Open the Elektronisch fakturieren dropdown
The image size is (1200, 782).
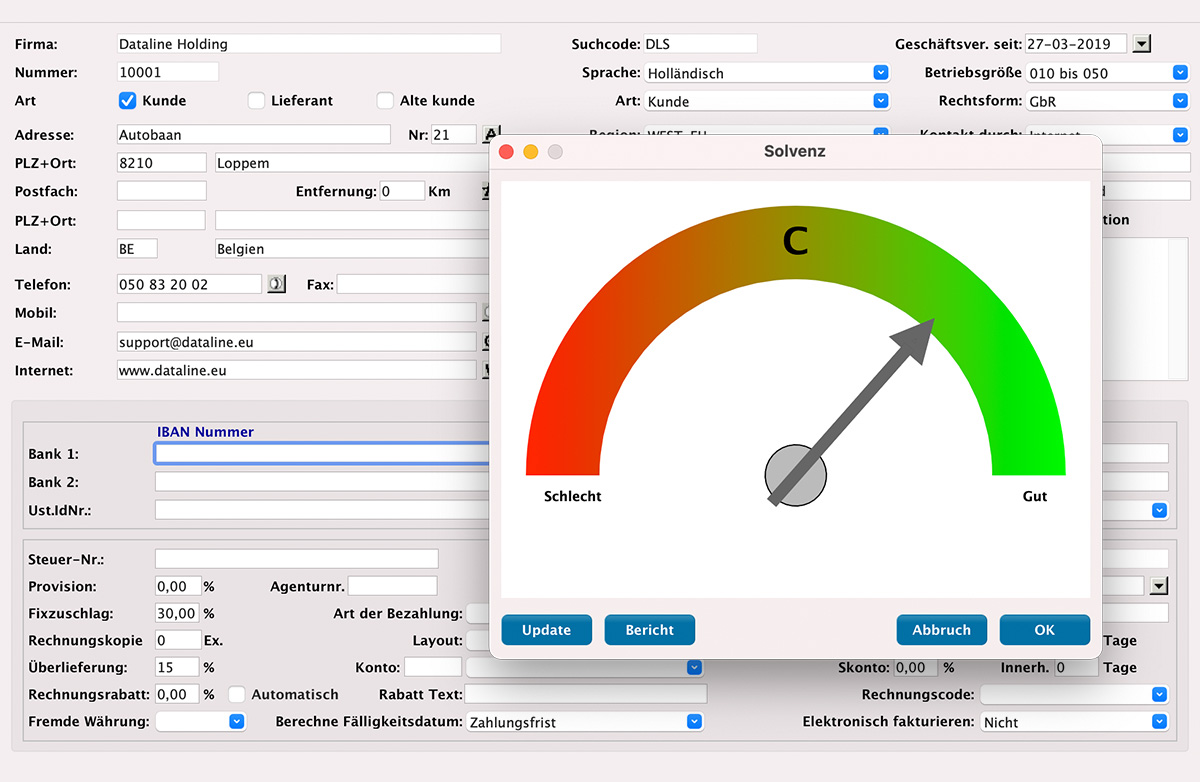tap(1159, 722)
